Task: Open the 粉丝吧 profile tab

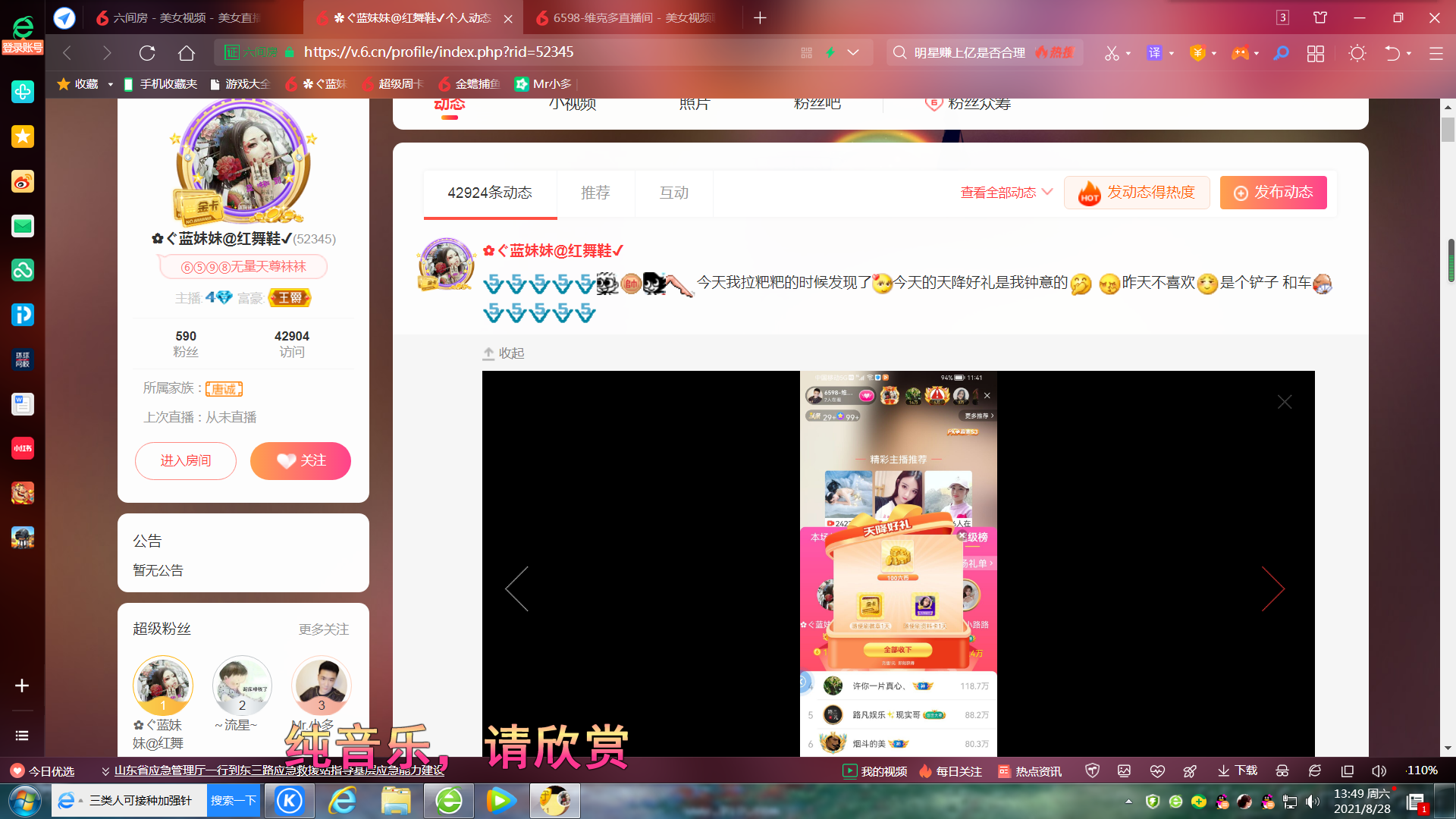Action: pyautogui.click(x=817, y=105)
